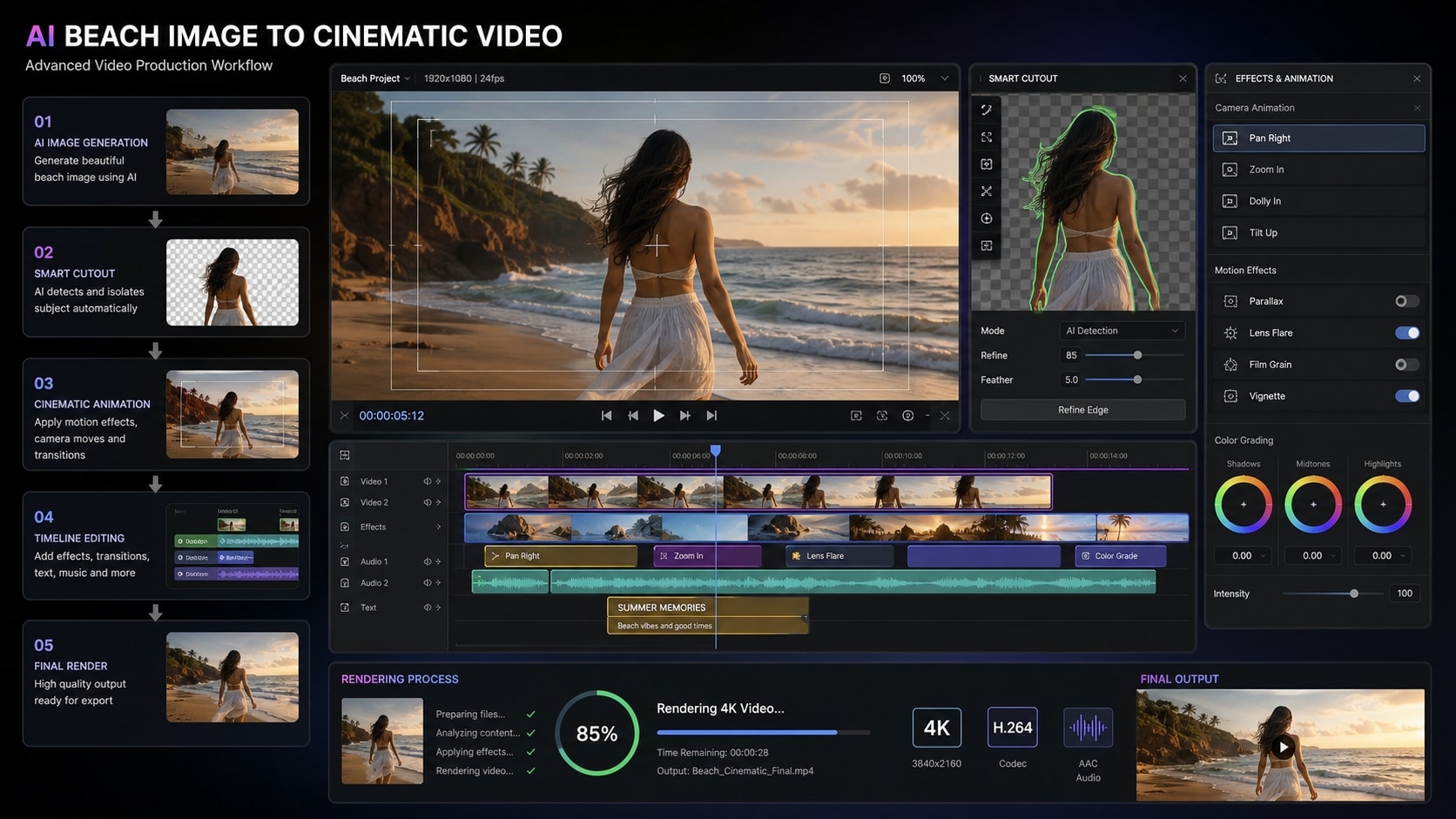Expand the Video 1 track chevron
The height and width of the screenshot is (819, 1456).
[x=439, y=481]
